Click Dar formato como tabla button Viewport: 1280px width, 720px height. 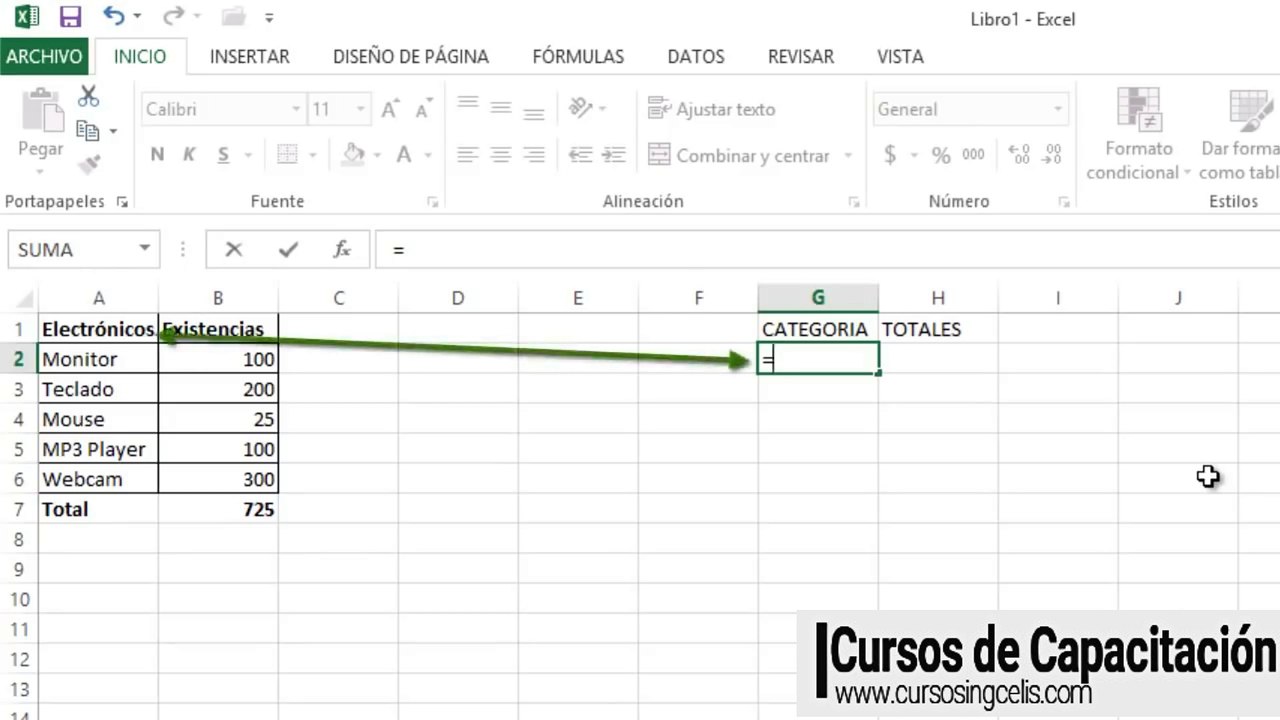1240,134
